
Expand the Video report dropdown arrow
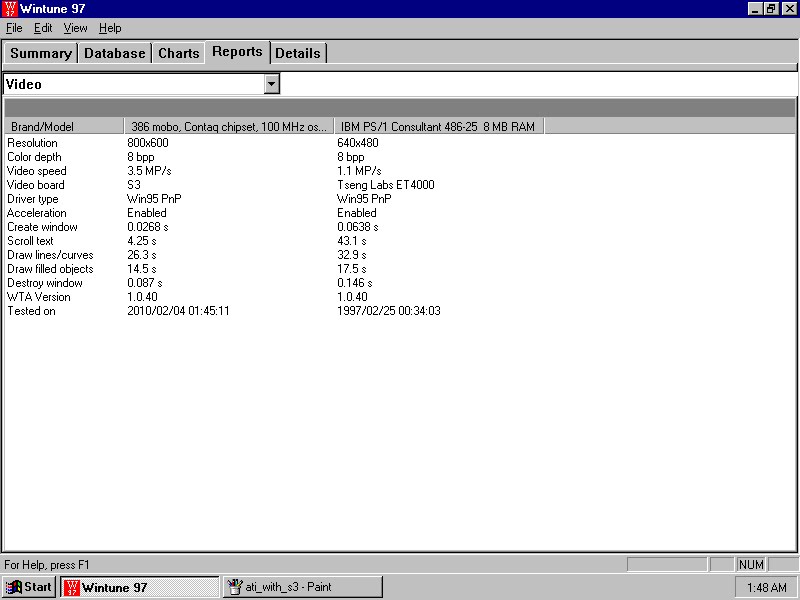coord(271,85)
